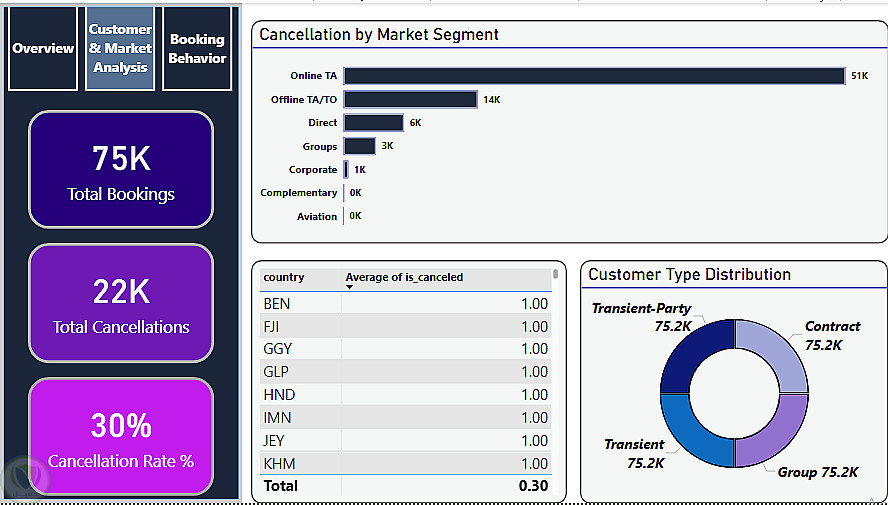Select the Contract slice of the donut
This screenshot has width=888, height=505.
[778, 357]
